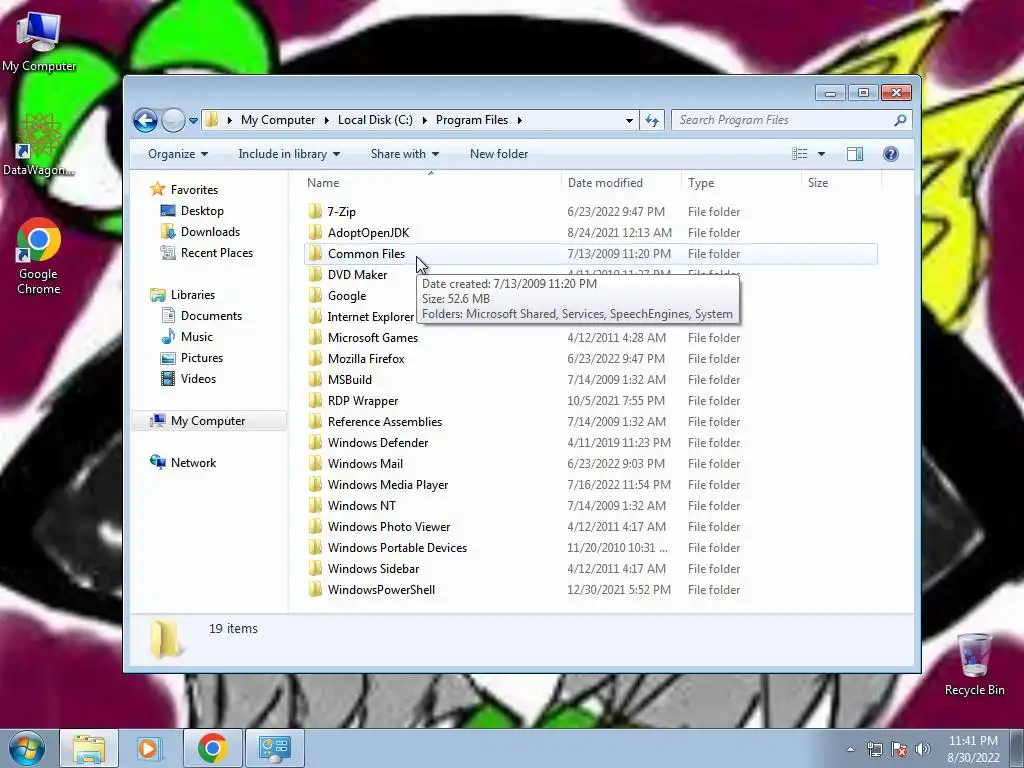1024x768 pixels.
Task: Click the Refresh button beside address bar
Action: (652, 120)
